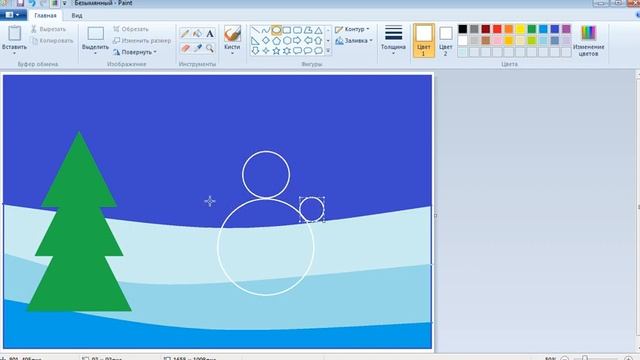Image resolution: width=640 pixels, height=360 pixels.
Task: Open the blue Paint file menu button
Action: (x=13, y=15)
